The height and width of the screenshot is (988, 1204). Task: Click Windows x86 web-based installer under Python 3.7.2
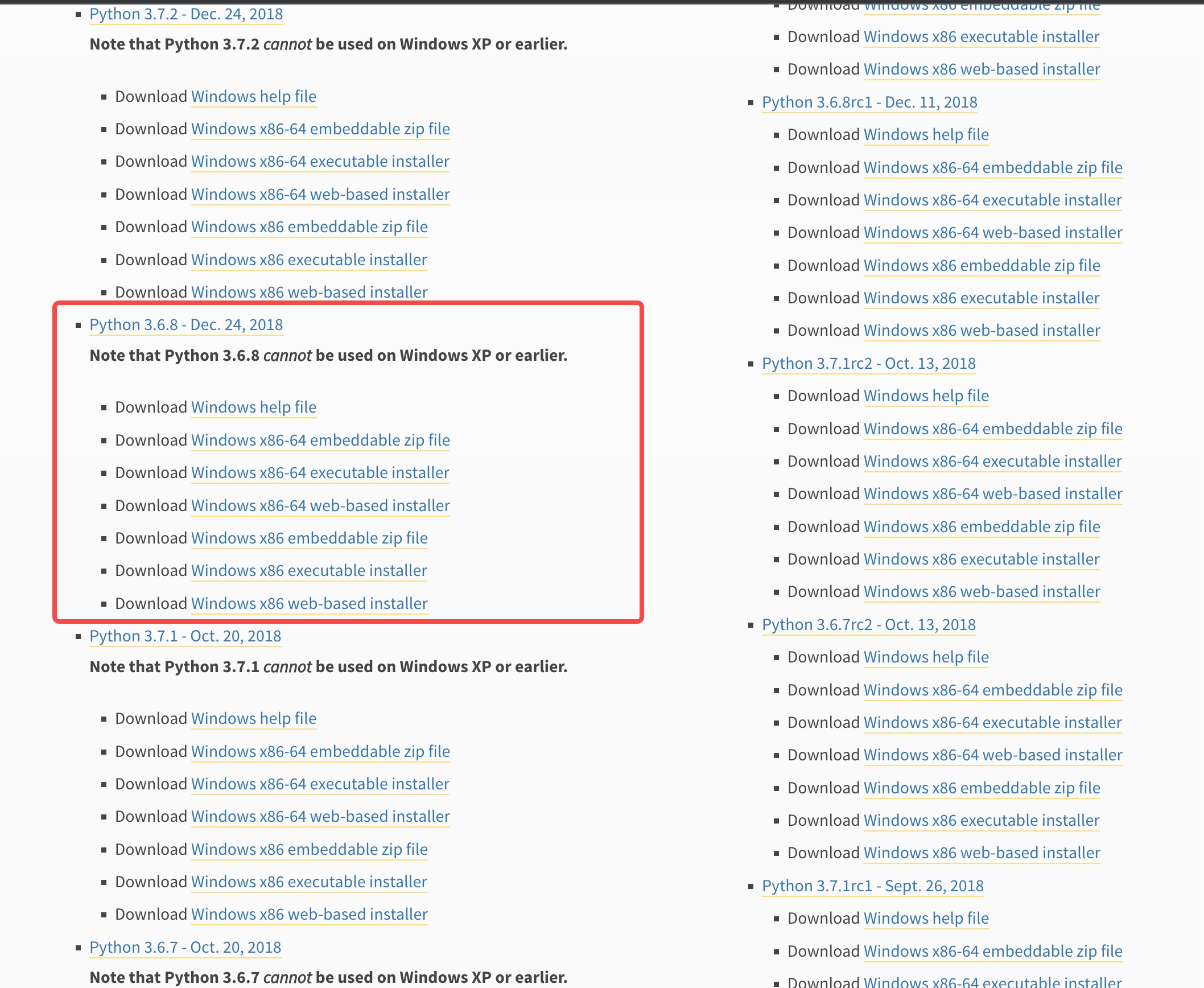[x=310, y=293]
